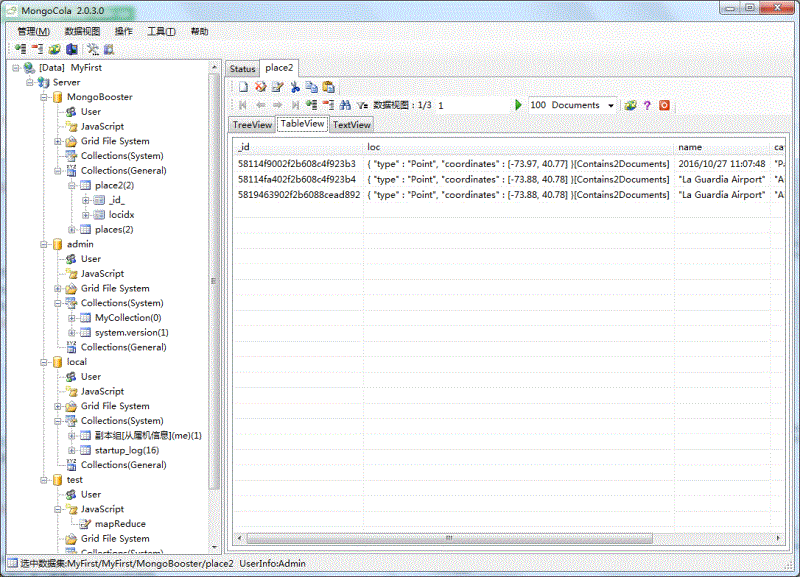Viewport: 800px width, 577px height.
Task: Click the horizontal scrollbar of the table
Action: (x=449, y=538)
